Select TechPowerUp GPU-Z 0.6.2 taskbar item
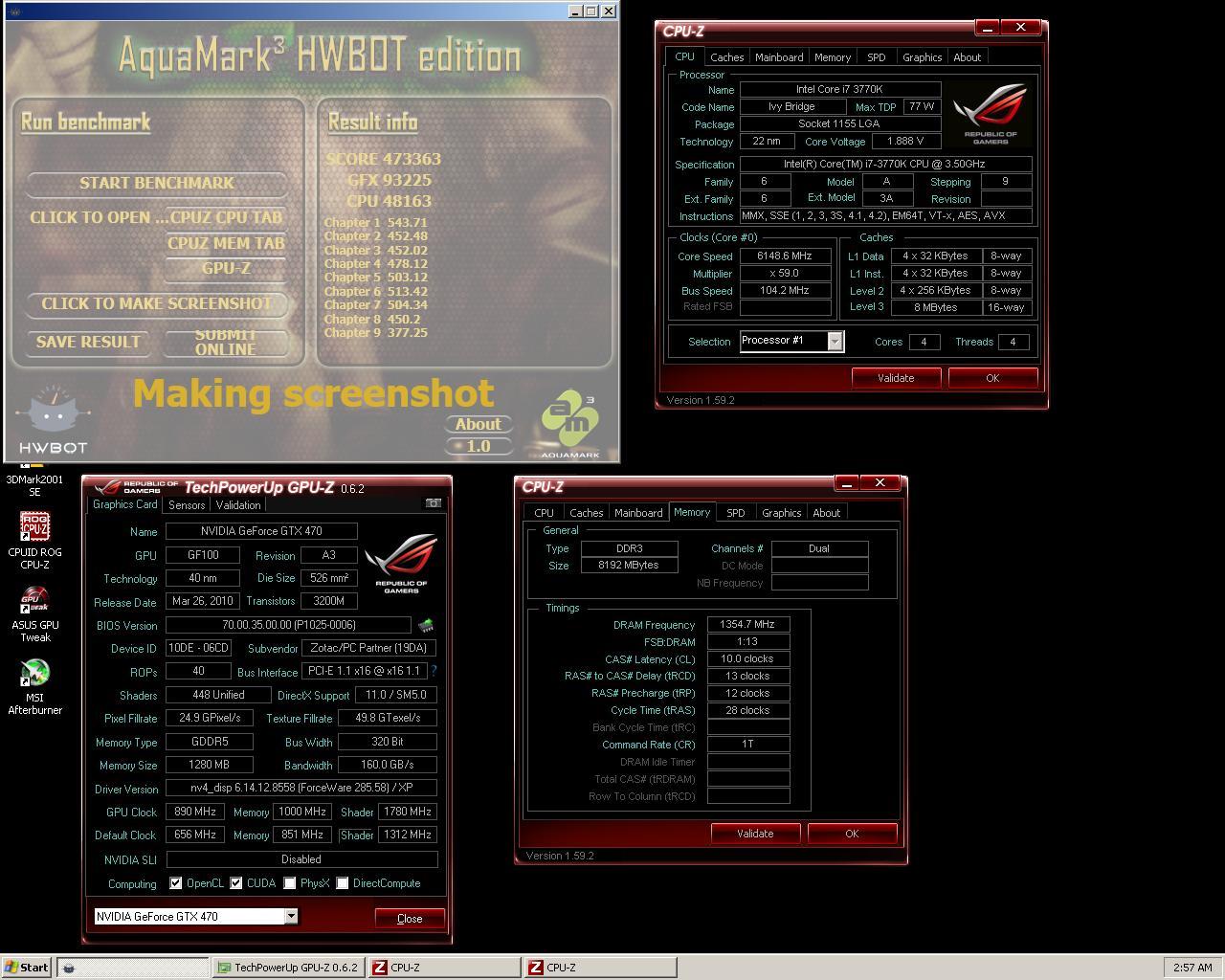This screenshot has height=980, width=1225. click(x=287, y=968)
